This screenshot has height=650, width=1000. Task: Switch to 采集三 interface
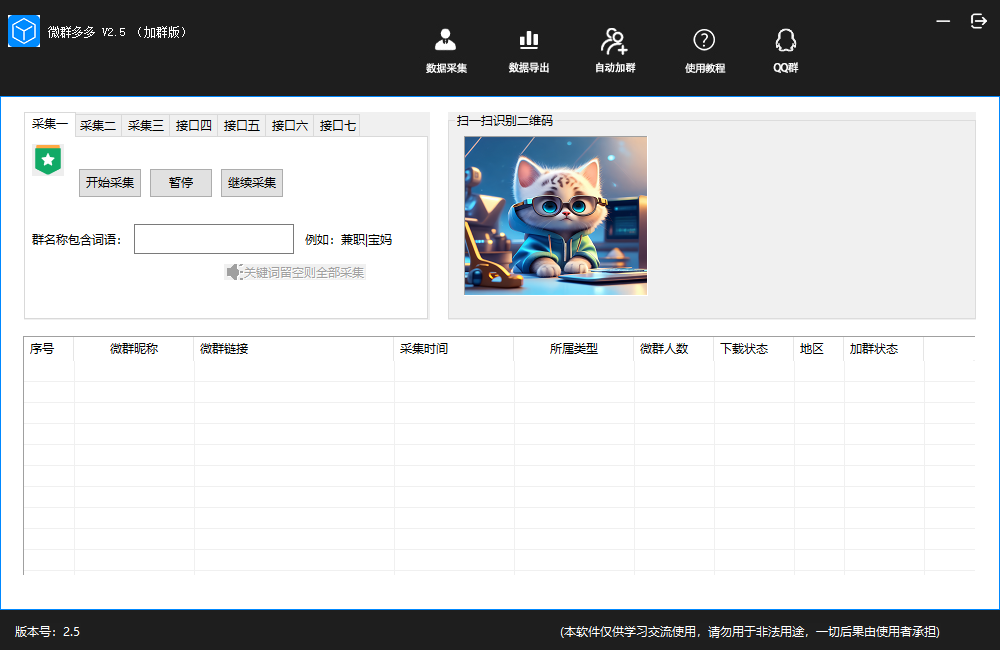tap(145, 125)
